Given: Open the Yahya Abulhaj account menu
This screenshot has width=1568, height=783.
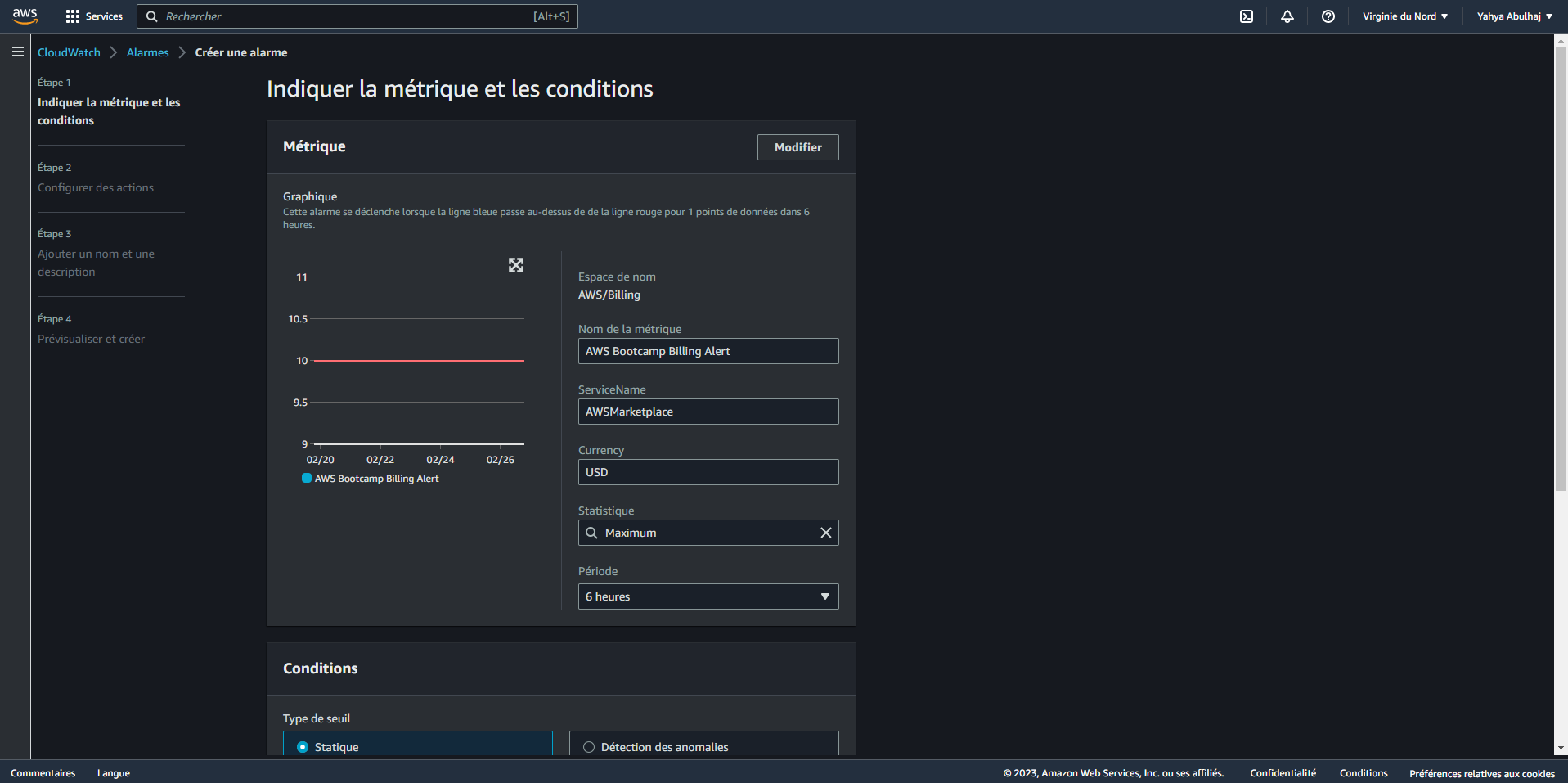Looking at the screenshot, I should [x=1514, y=16].
